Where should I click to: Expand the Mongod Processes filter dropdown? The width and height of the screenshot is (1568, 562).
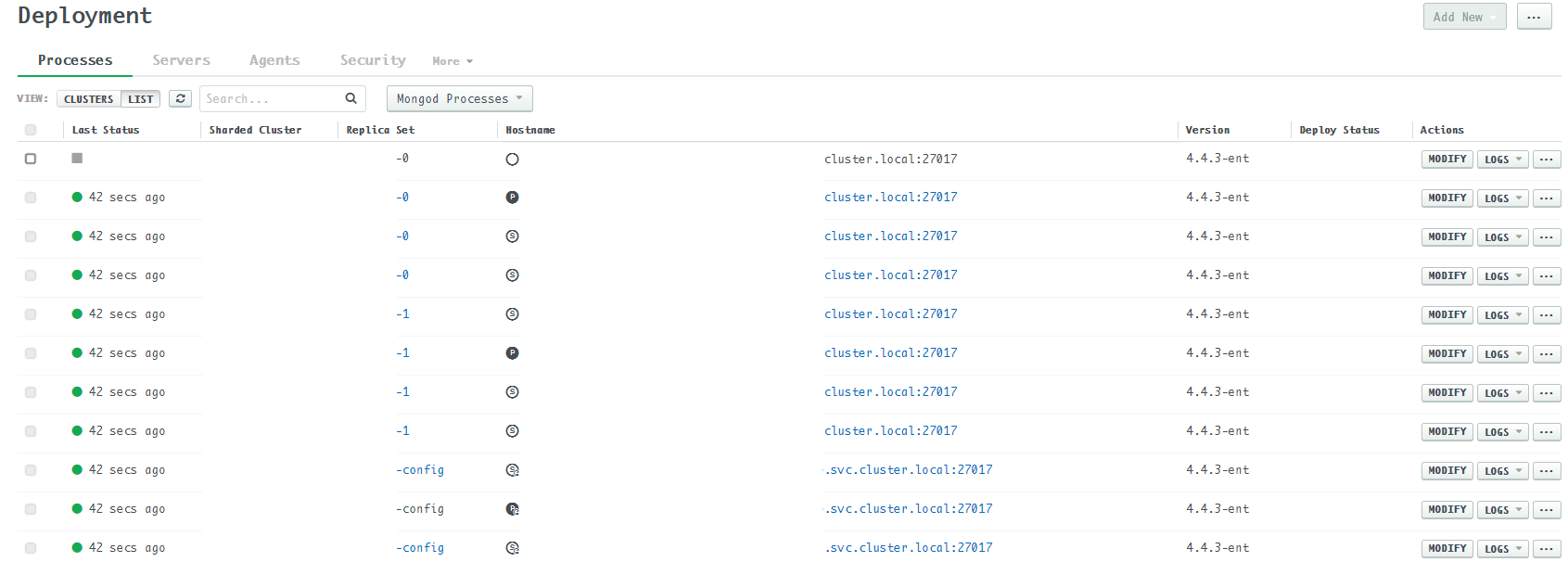coord(459,98)
